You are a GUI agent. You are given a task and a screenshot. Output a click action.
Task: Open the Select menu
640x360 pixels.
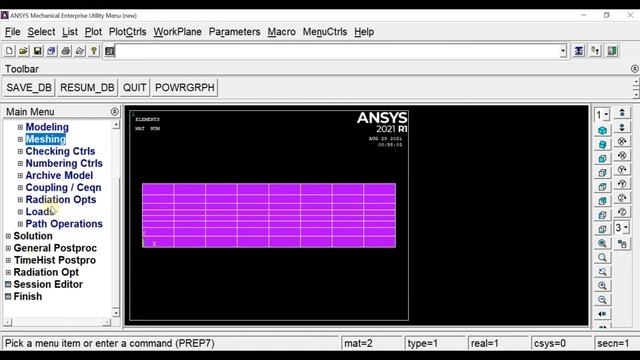tap(41, 32)
